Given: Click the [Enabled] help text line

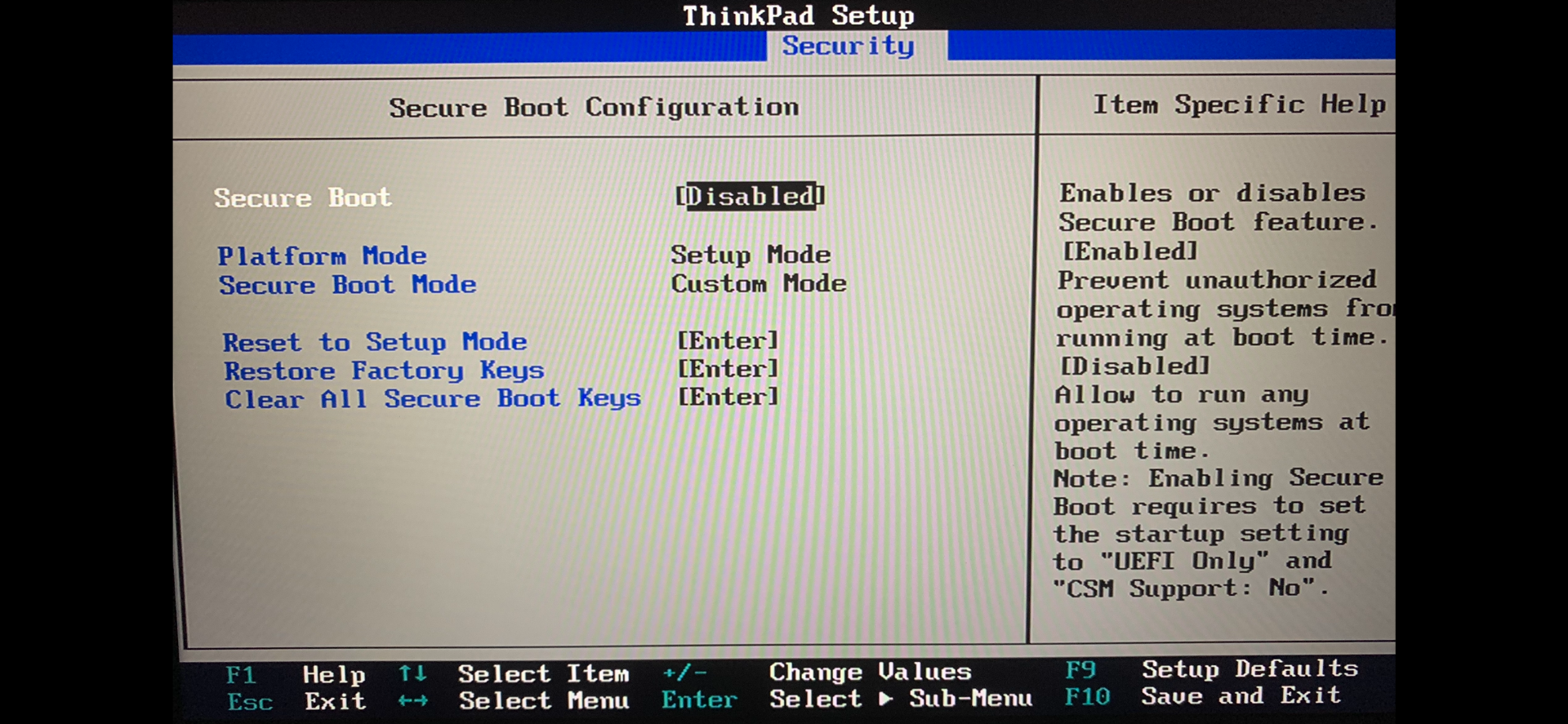Looking at the screenshot, I should coord(1129,251).
